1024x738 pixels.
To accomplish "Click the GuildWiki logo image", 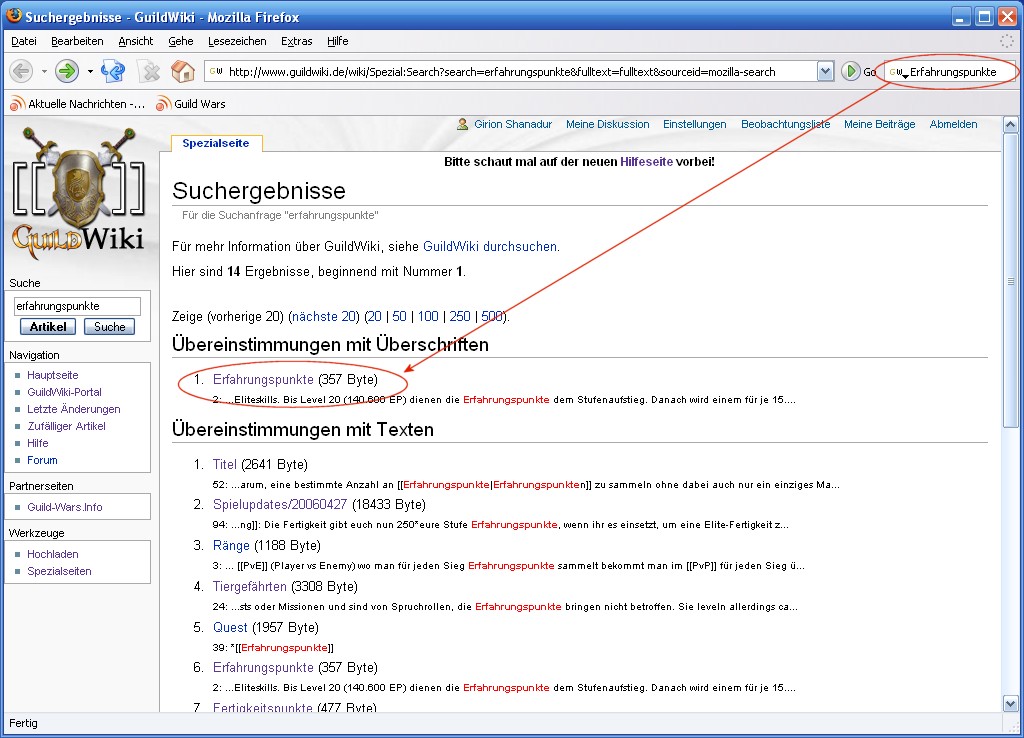I will (x=78, y=194).
